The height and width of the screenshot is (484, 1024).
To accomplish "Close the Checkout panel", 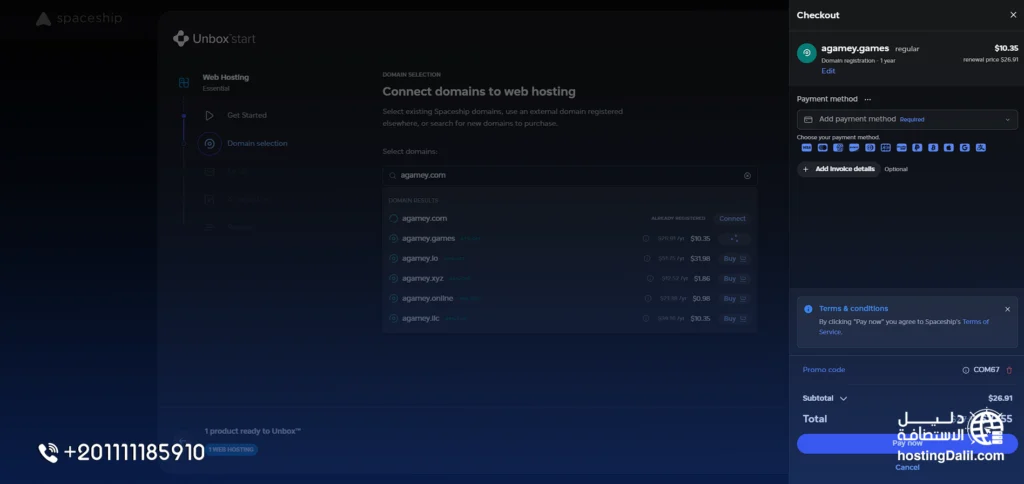I will (x=1013, y=15).
